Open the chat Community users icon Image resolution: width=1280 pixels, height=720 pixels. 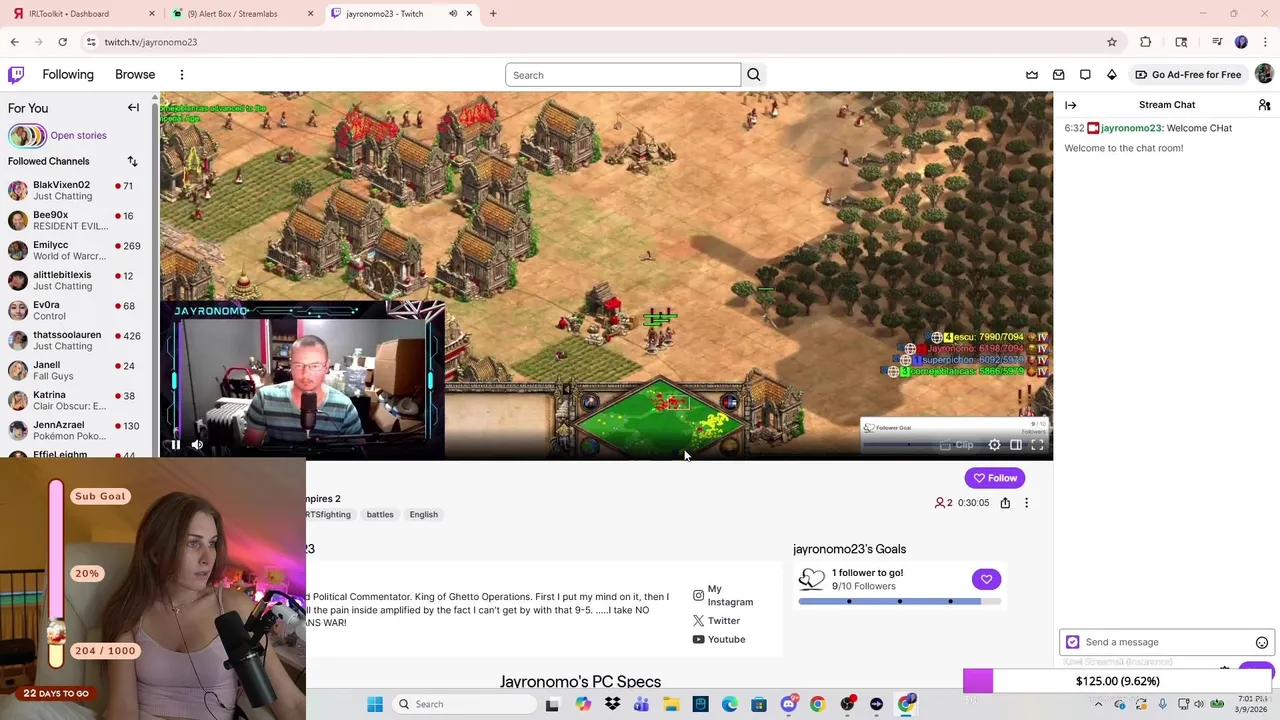click(x=1264, y=105)
